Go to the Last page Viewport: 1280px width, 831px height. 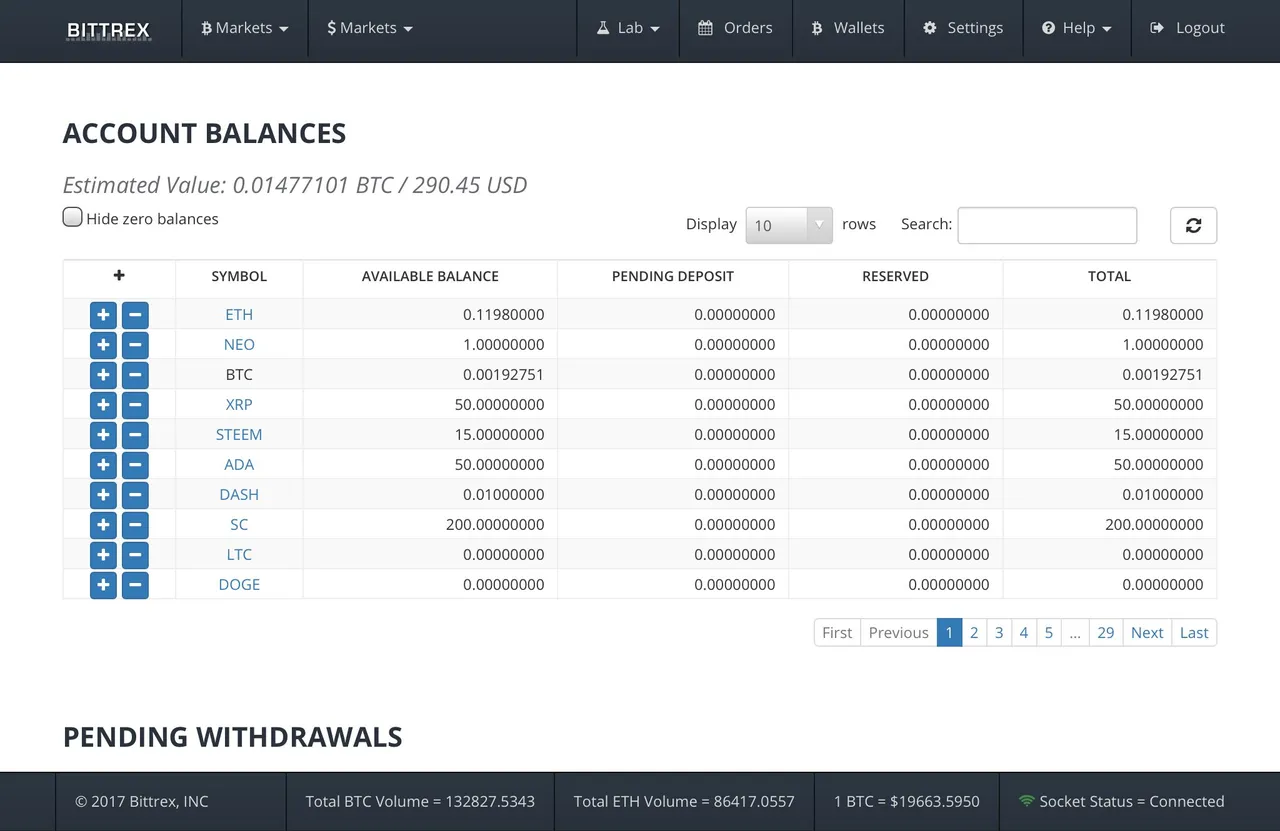pos(1194,632)
